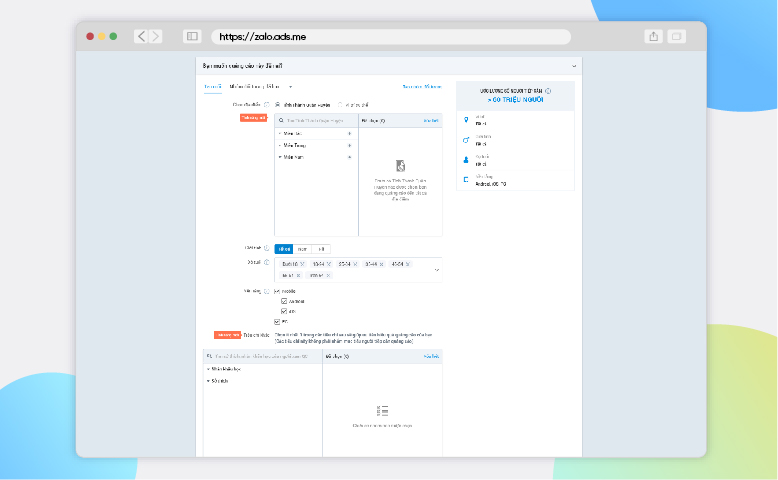Click magnifier icon in interest search box
The height and width of the screenshot is (480, 778).
(209, 356)
